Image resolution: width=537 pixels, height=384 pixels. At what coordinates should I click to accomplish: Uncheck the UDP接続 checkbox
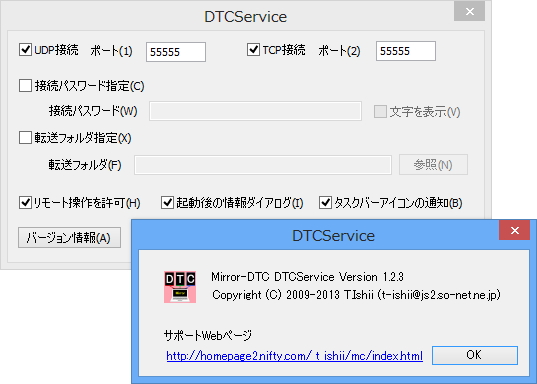click(25, 49)
